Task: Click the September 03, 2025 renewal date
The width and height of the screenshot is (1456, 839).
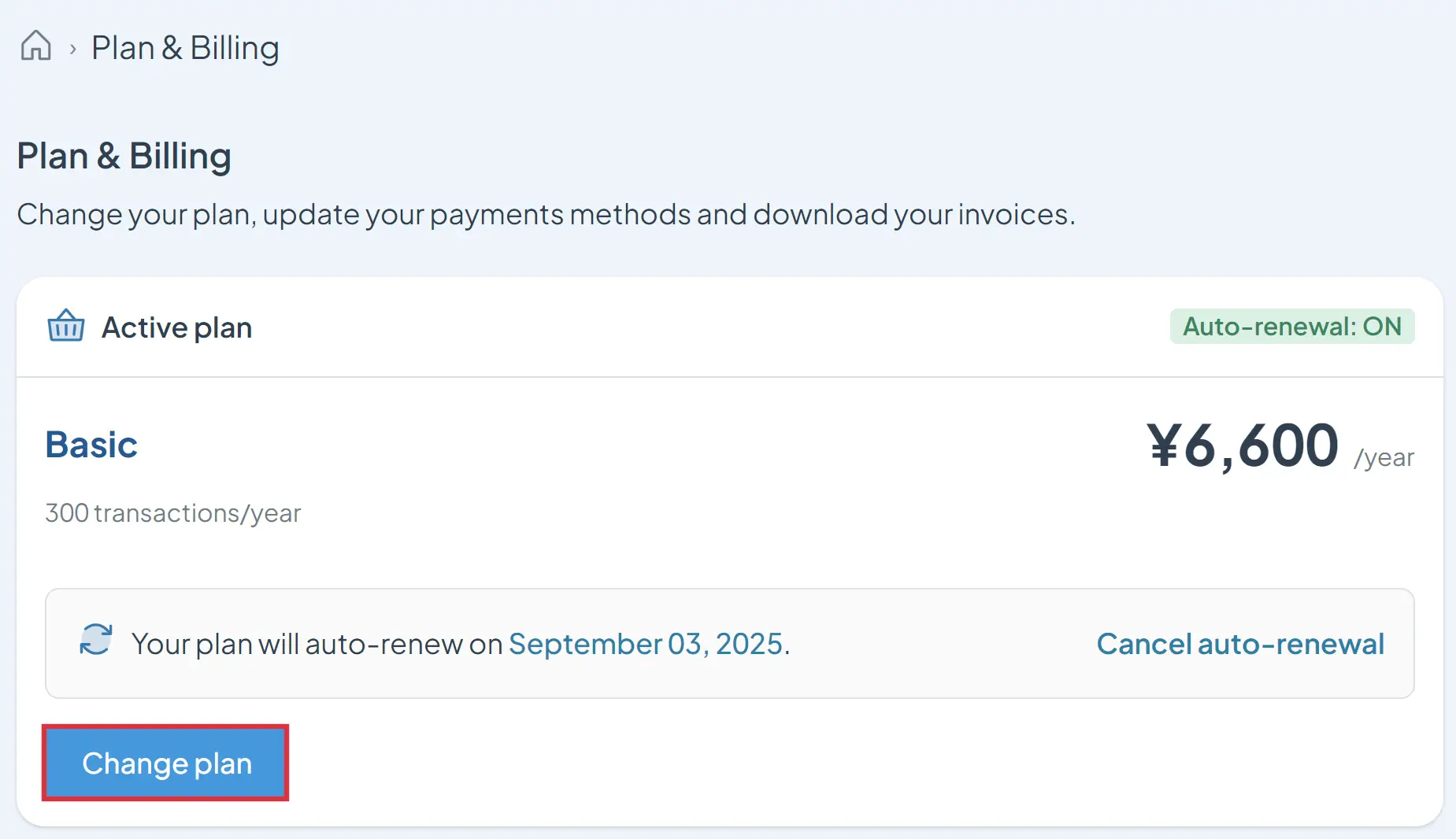Action: 646,644
